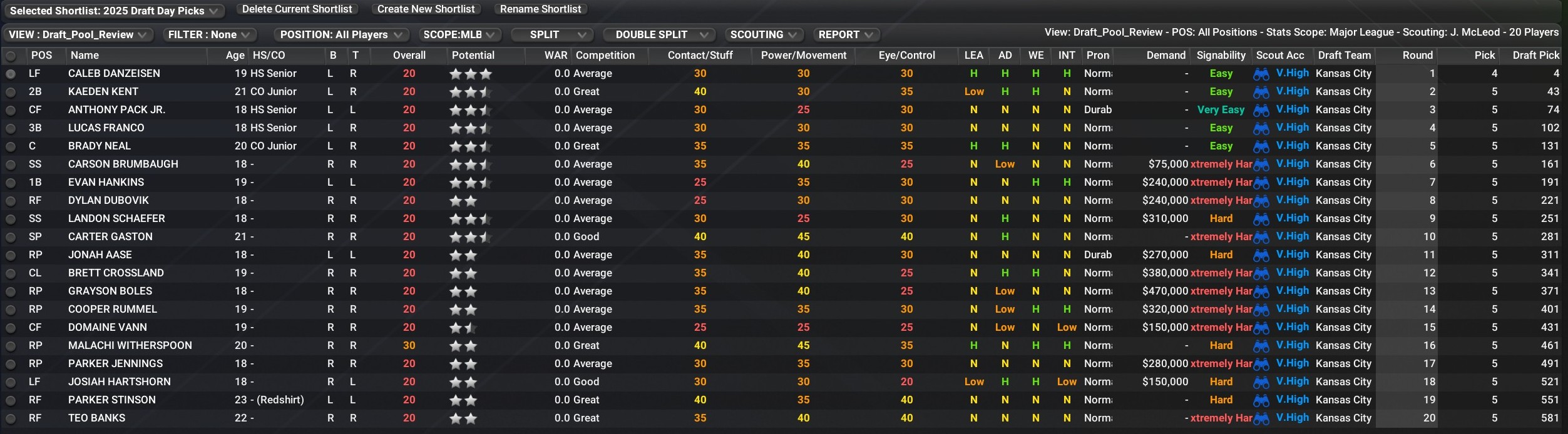This screenshot has height=434, width=1568.
Task: Click the Create New Shortlist button
Action: coord(426,9)
